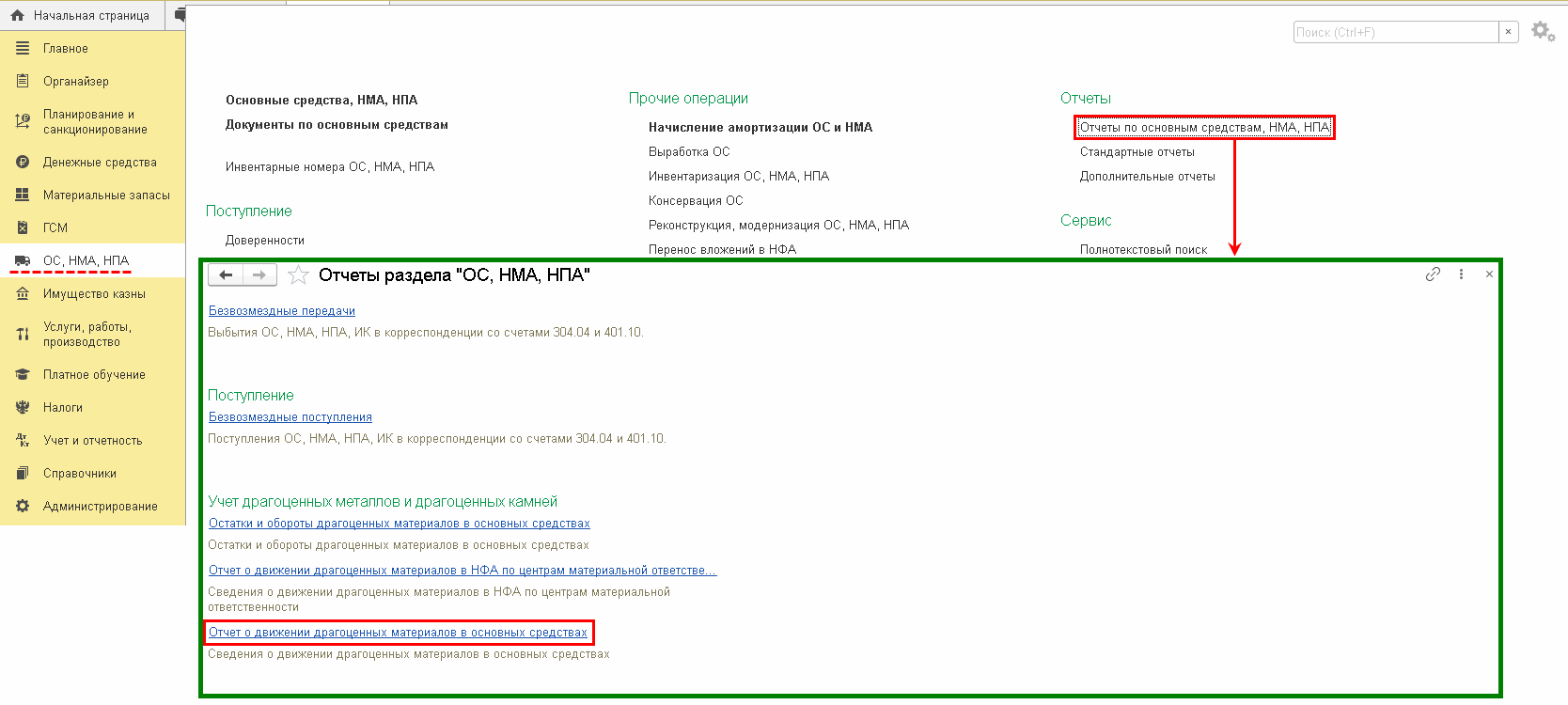Screen dimensions: 1568x705
Task: Click the Планирование и санкционирование icon
Action: [x=23, y=121]
